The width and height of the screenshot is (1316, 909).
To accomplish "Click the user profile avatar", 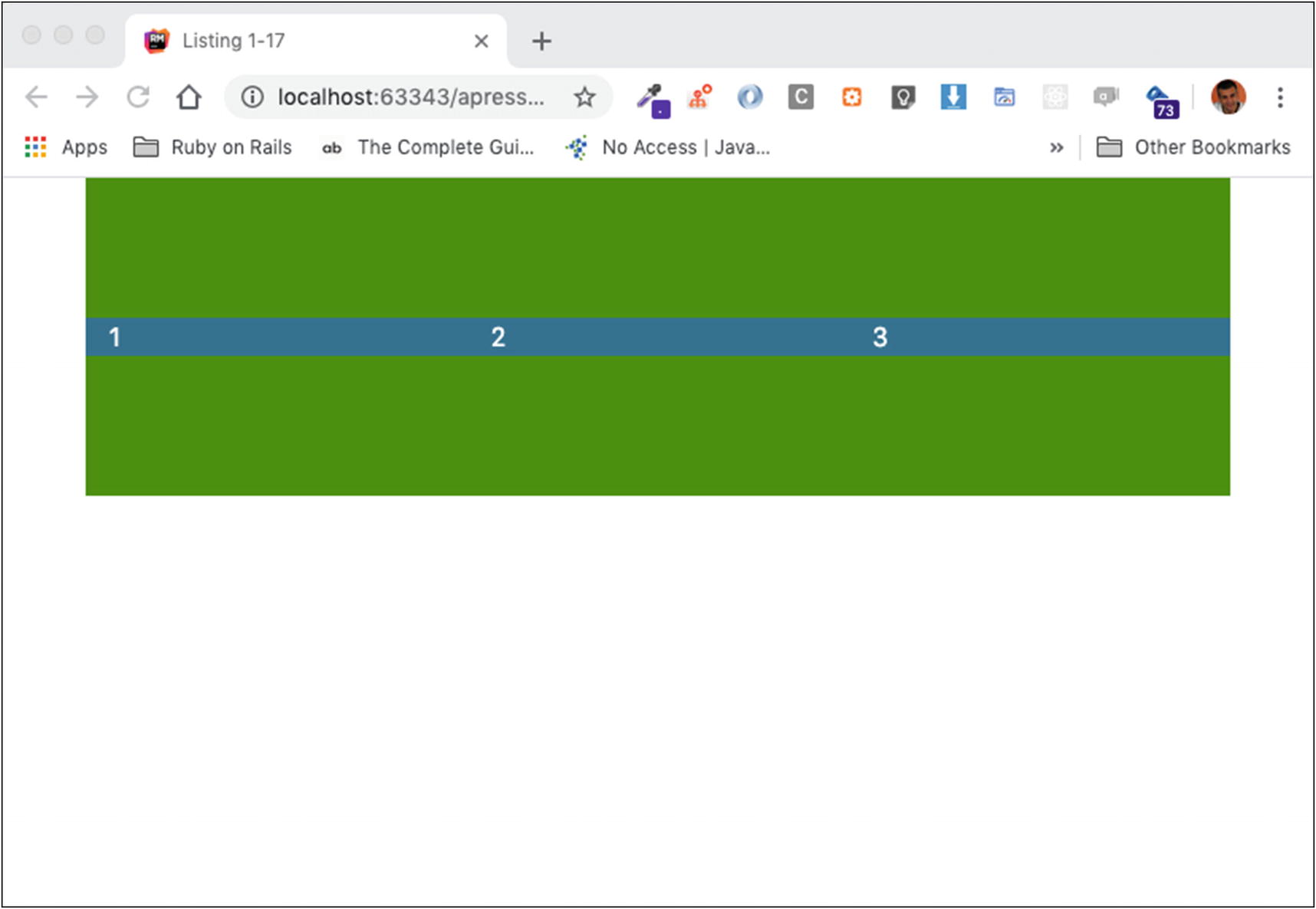I will click(1228, 97).
